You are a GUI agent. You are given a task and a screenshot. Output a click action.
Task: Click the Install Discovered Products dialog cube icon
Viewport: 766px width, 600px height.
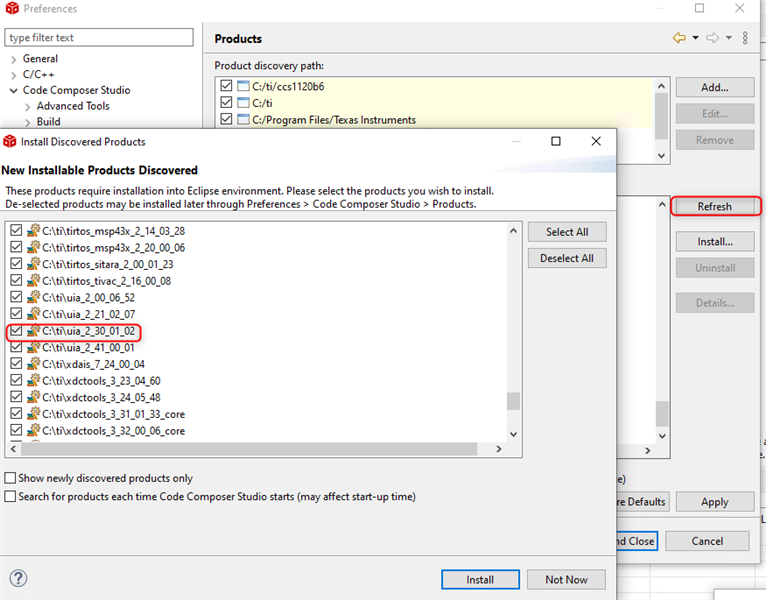point(10,142)
